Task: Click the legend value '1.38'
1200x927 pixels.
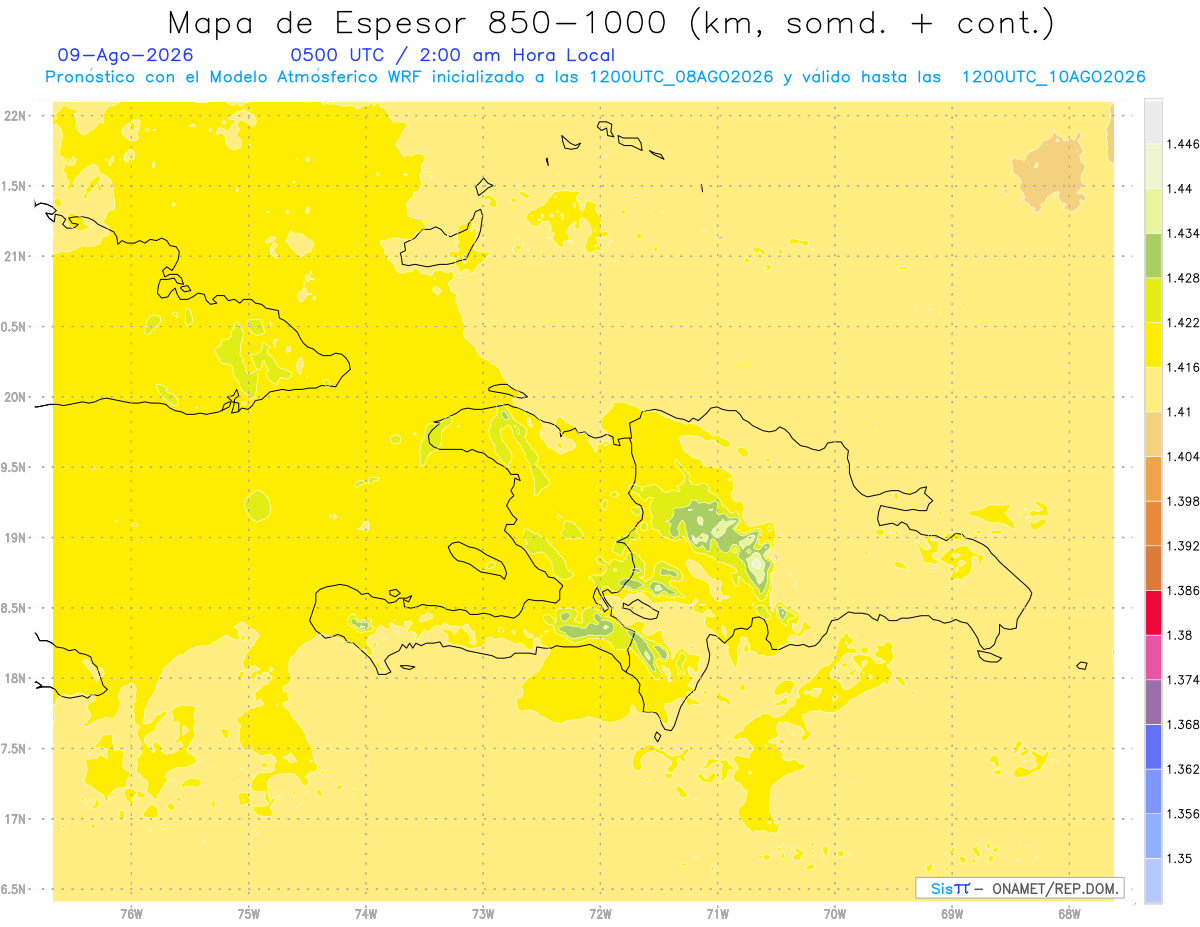Action: point(1180,635)
